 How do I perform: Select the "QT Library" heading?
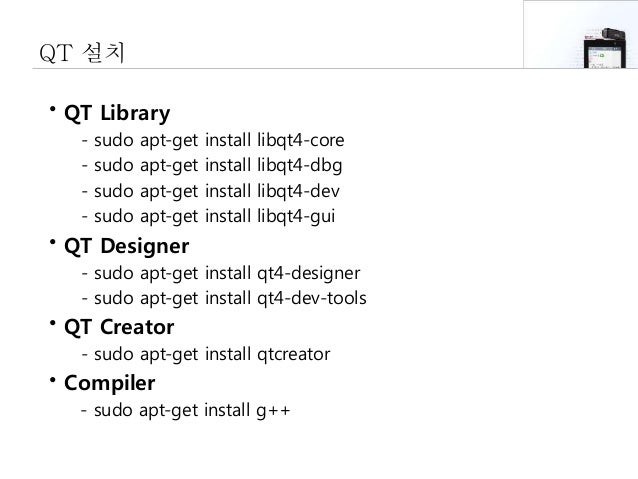(x=117, y=114)
